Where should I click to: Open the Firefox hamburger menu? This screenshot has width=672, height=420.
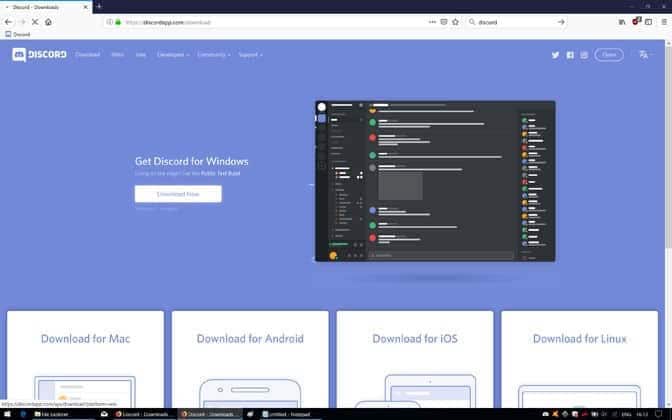pos(664,22)
